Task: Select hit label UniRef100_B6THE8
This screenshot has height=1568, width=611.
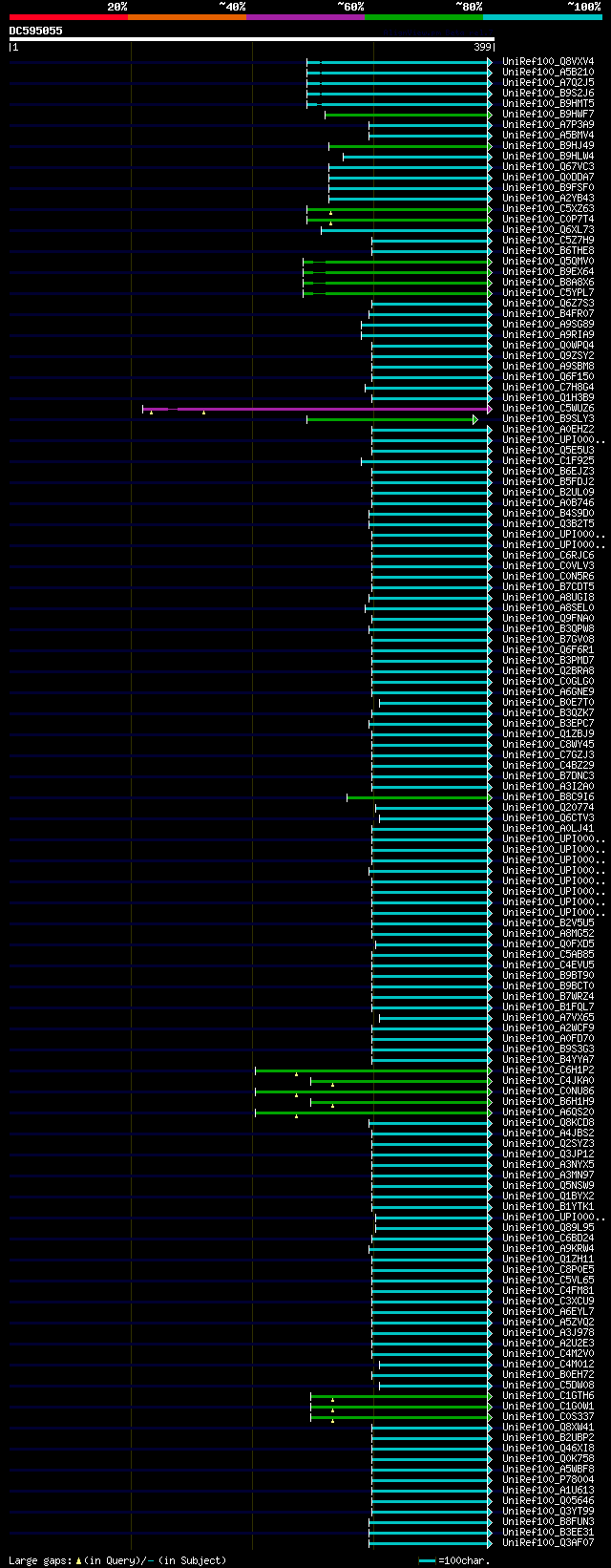Action: click(x=548, y=250)
